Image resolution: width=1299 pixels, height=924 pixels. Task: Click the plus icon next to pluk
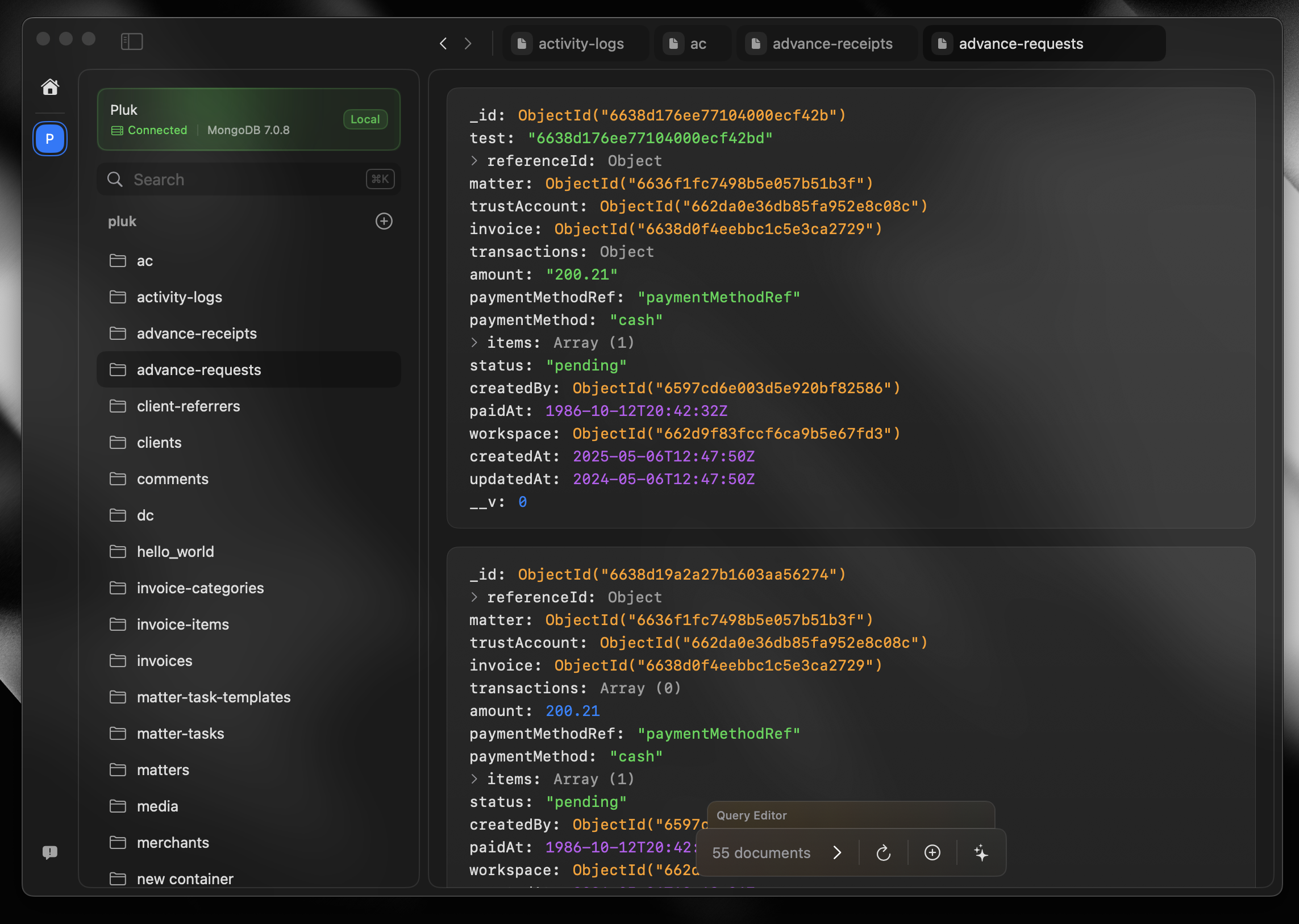click(384, 220)
